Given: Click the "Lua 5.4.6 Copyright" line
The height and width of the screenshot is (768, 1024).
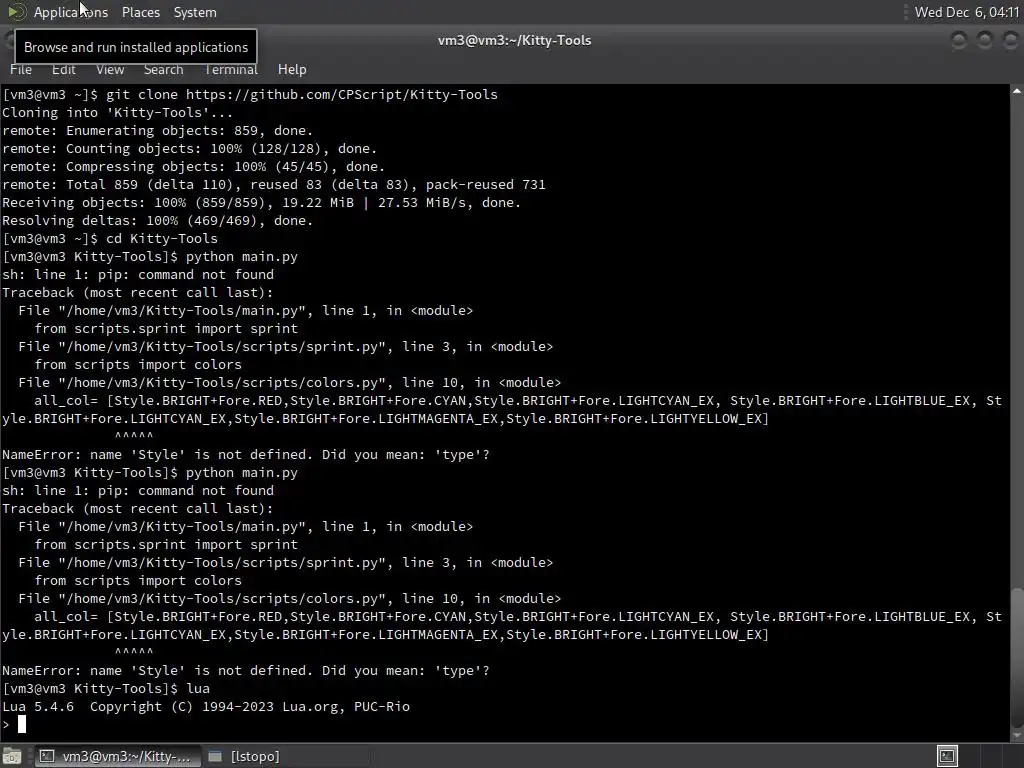Looking at the screenshot, I should click(206, 707).
